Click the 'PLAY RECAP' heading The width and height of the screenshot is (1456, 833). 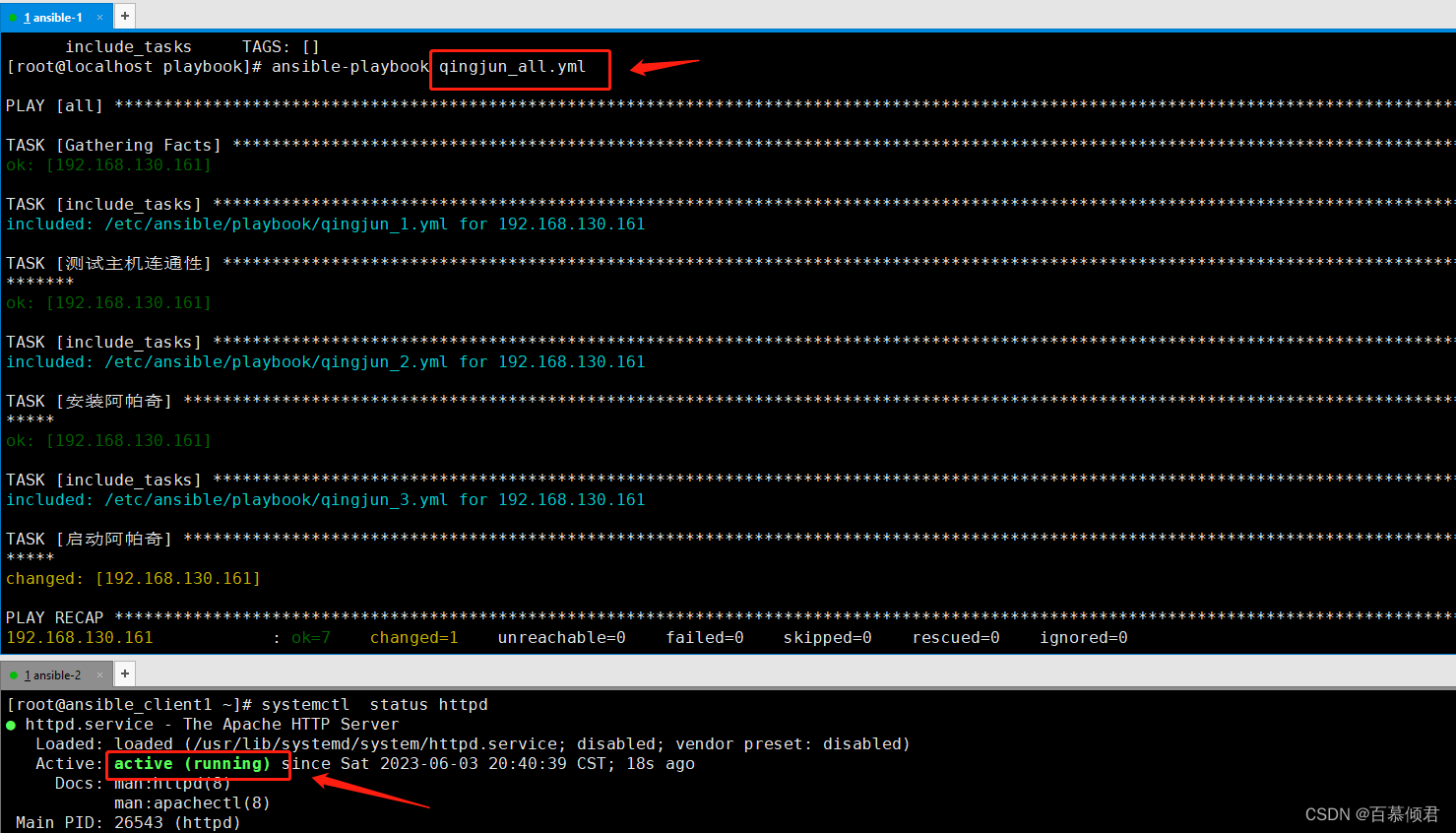click(x=54, y=617)
